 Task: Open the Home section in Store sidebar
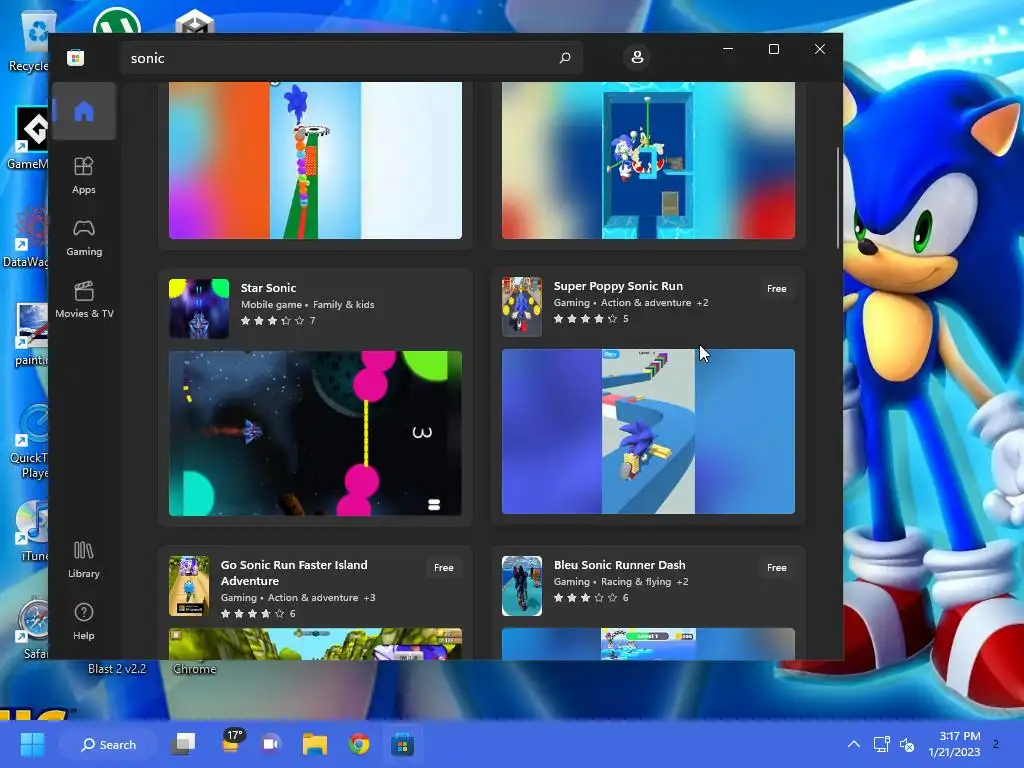(x=84, y=111)
